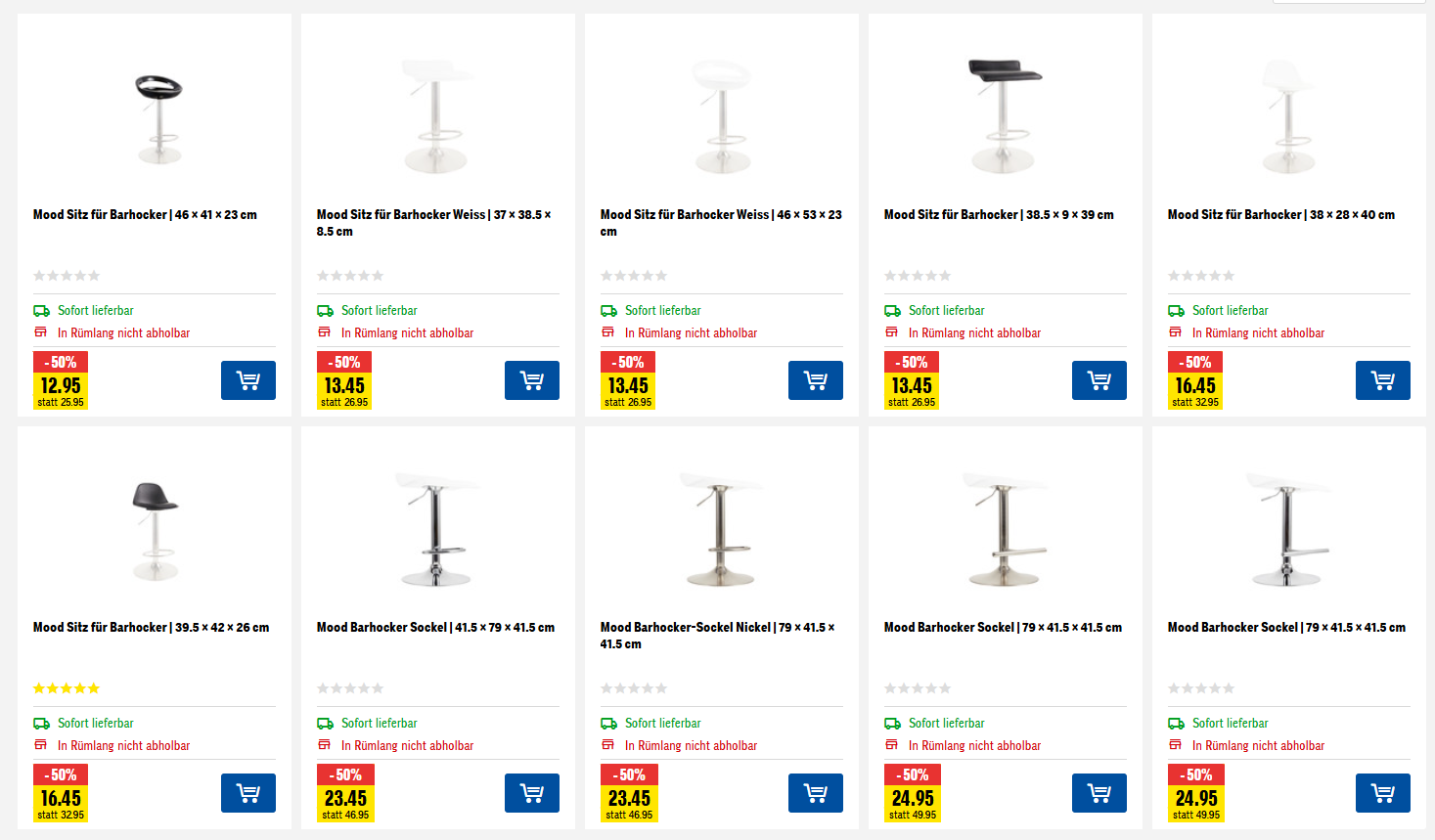Open the Barhocker-Sockel Nickel product image
The width and height of the screenshot is (1435, 840).
721,530
